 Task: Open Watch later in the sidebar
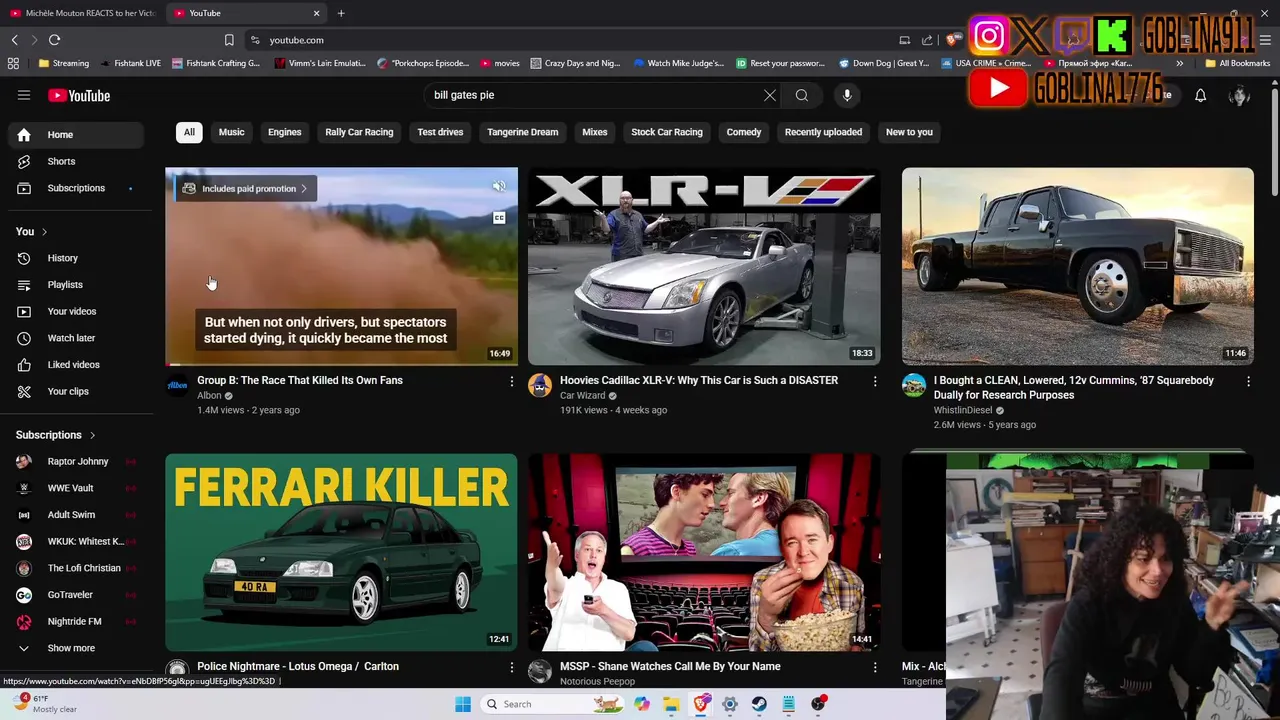click(x=76, y=338)
